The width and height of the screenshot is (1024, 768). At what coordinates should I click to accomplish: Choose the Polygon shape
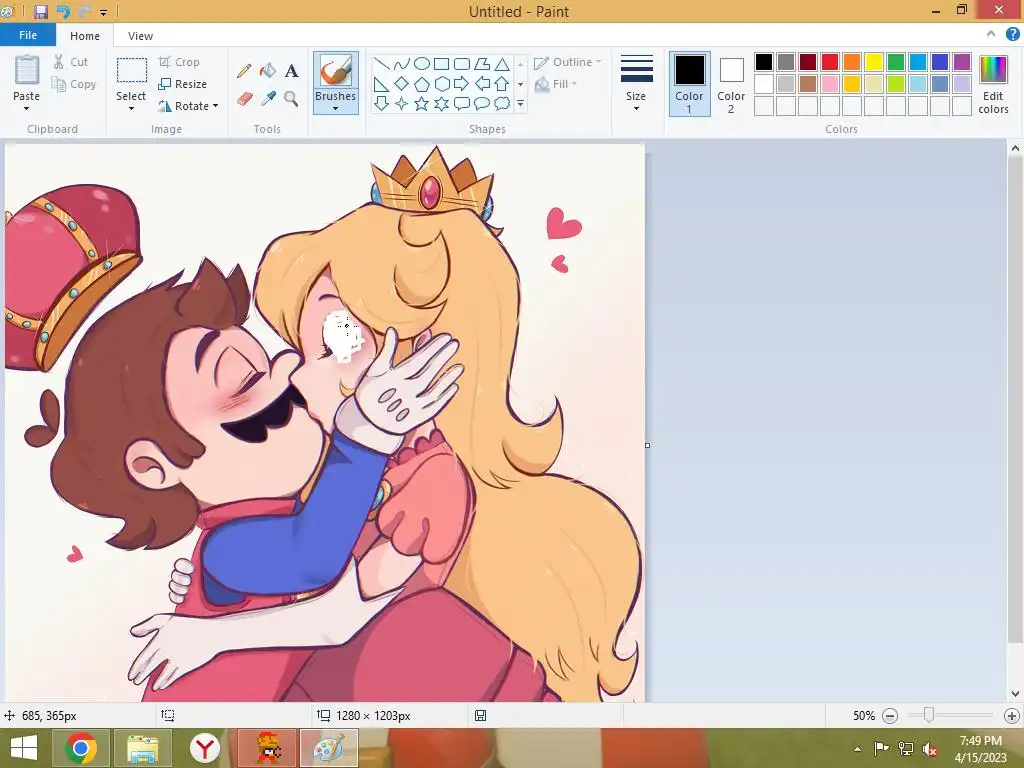tap(482, 63)
